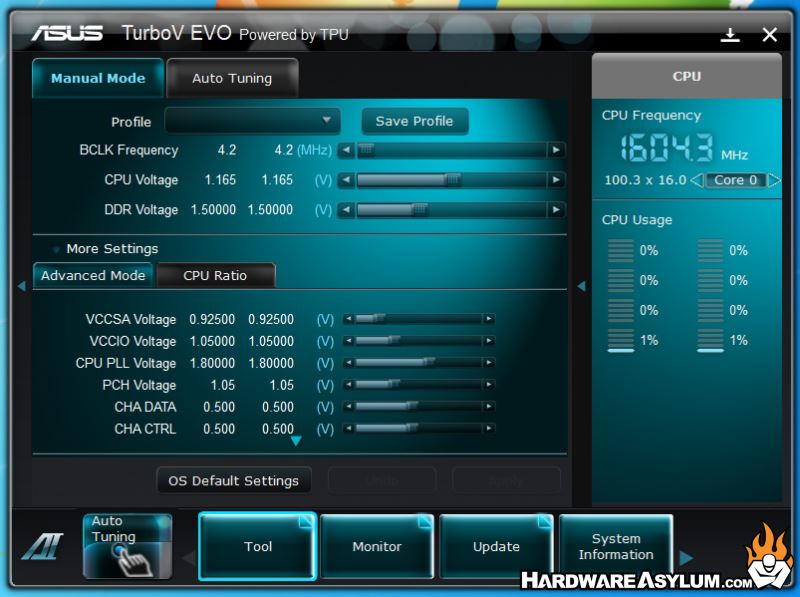The height and width of the screenshot is (597, 800).
Task: Click the CPU PLL Voltage slider
Action: point(418,362)
